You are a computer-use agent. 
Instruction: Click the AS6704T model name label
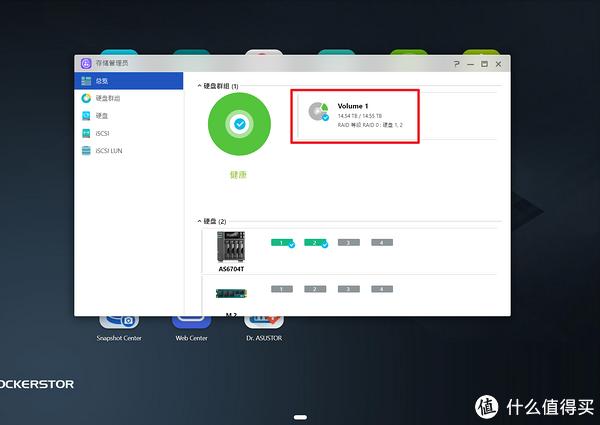pyautogui.click(x=231, y=269)
